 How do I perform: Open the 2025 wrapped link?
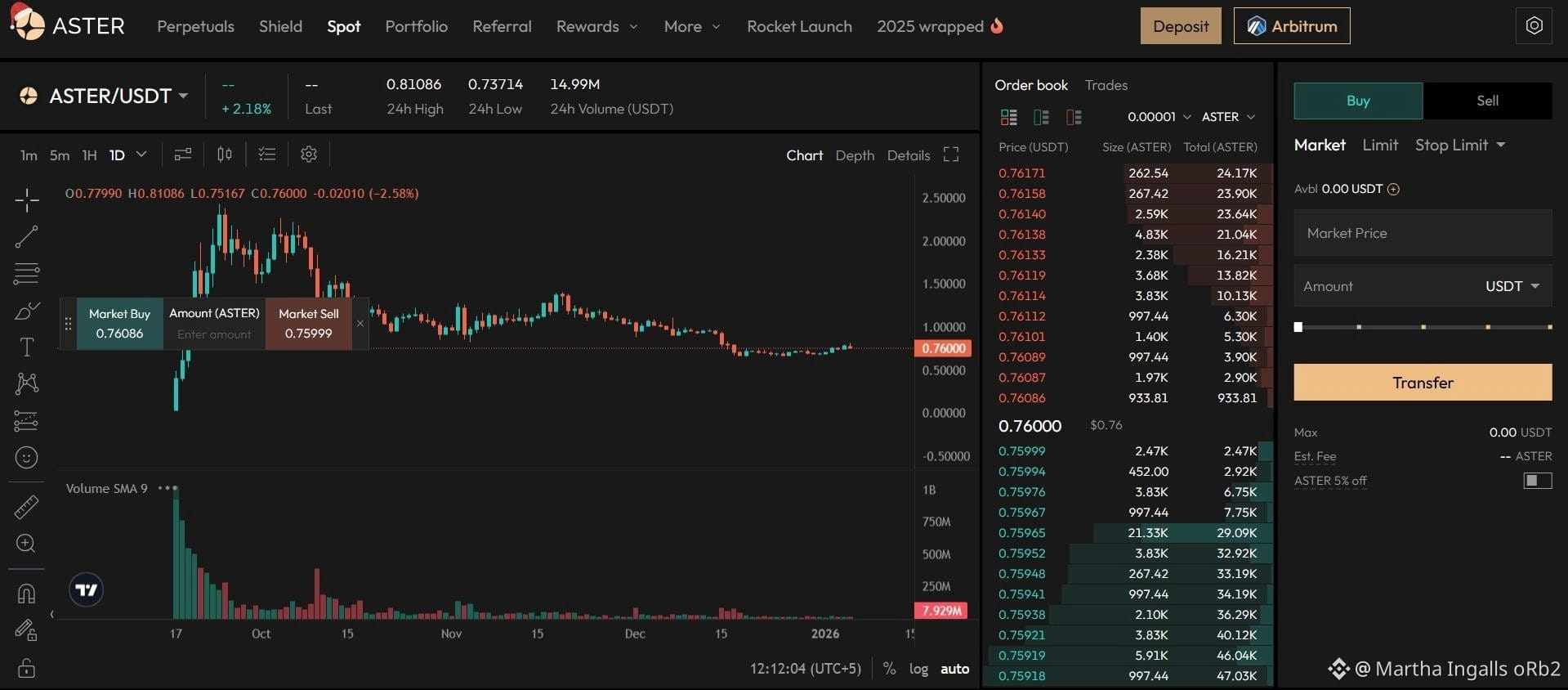[x=940, y=26]
